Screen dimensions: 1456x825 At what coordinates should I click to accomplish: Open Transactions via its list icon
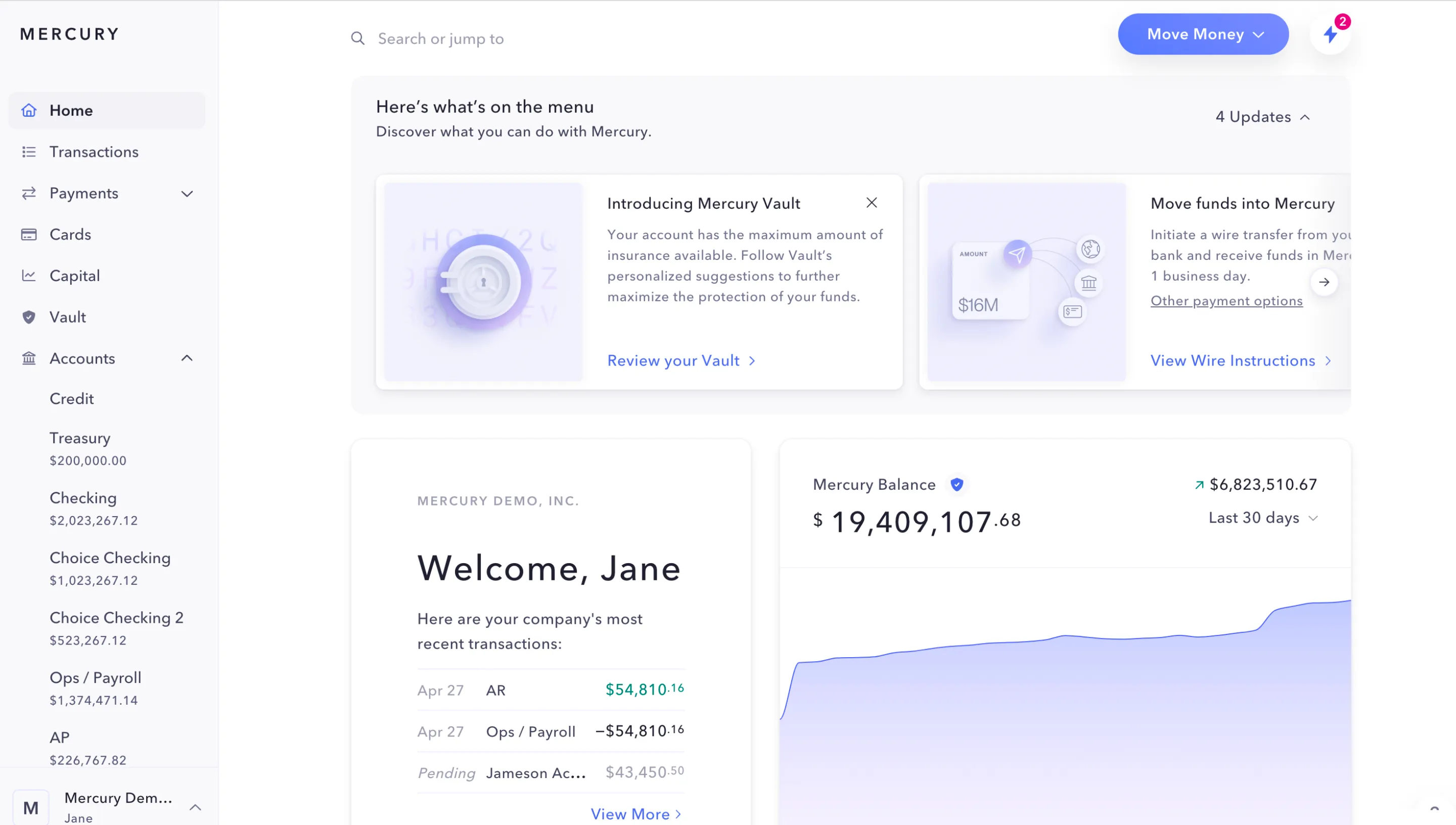pyautogui.click(x=29, y=152)
